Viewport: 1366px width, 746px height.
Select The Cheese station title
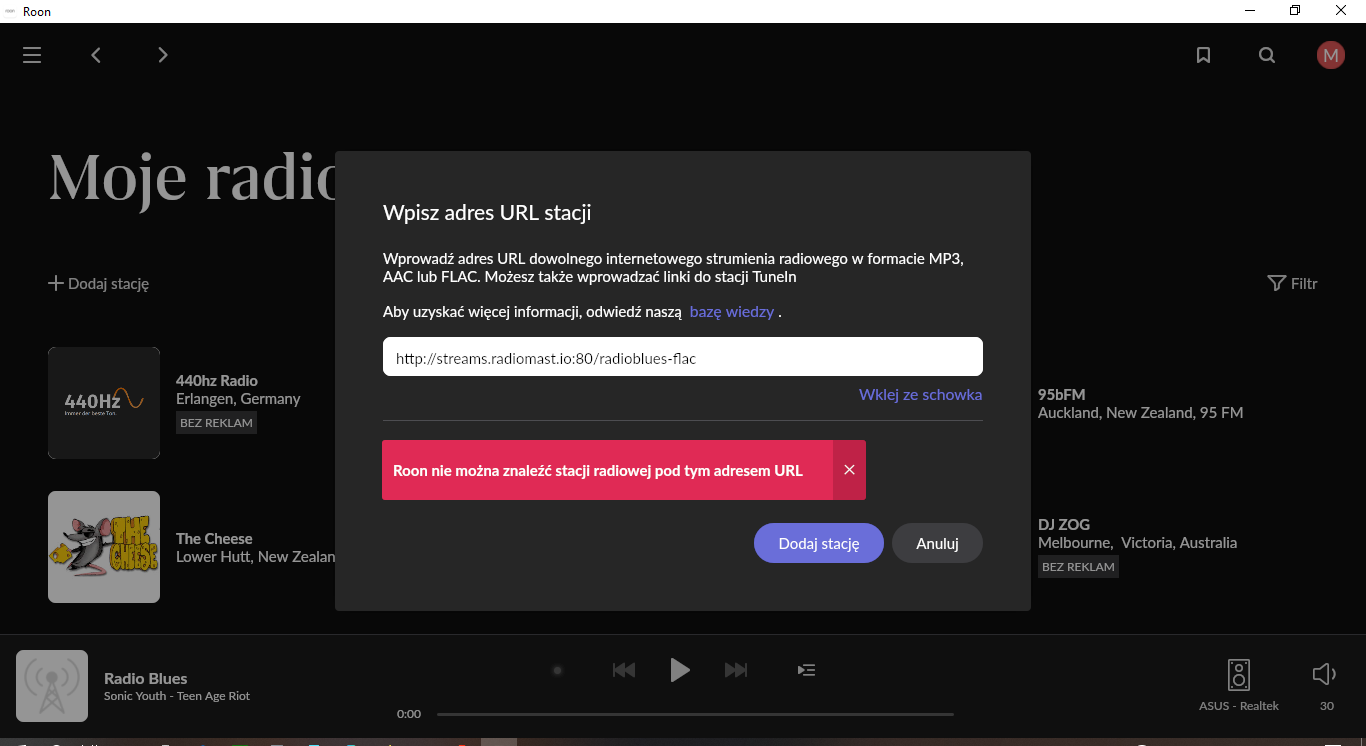[x=214, y=539]
